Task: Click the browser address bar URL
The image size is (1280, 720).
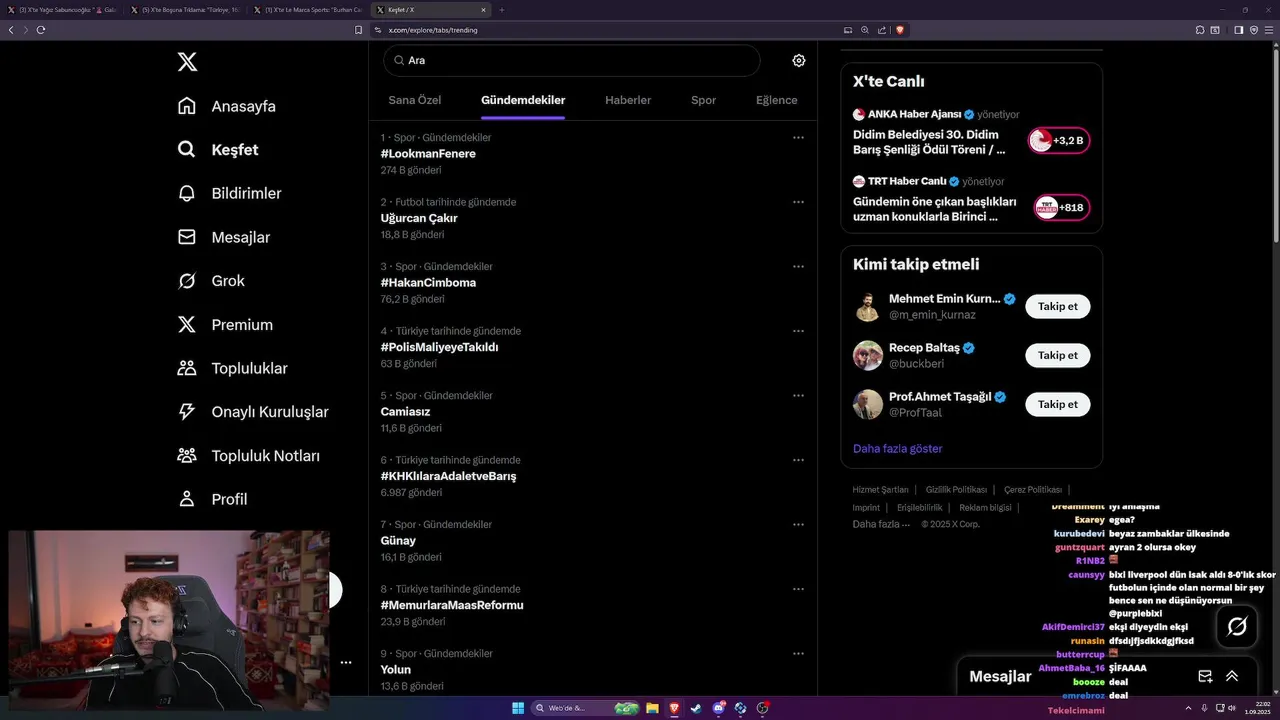Action: coord(433,30)
